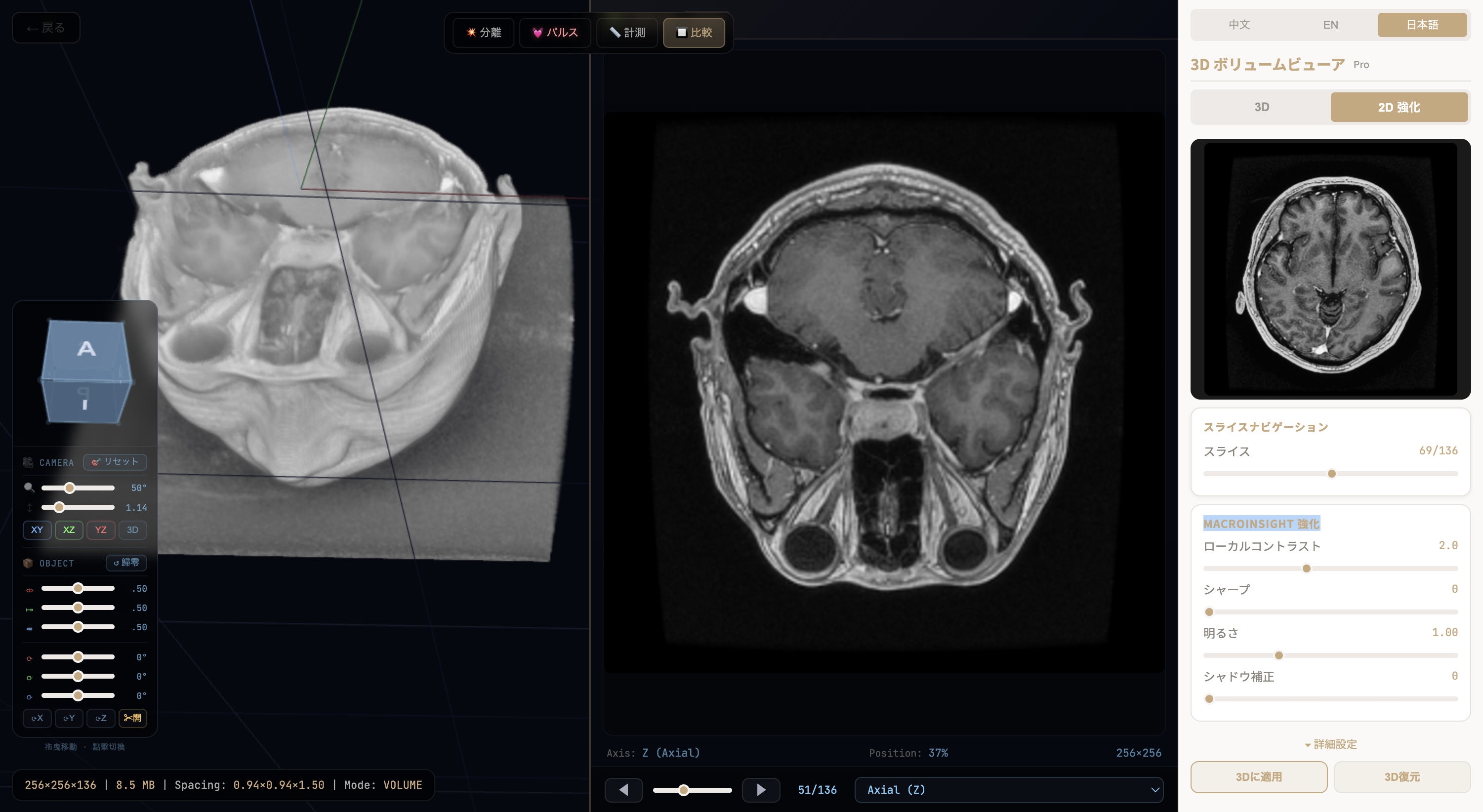Adjust the red X position slider
1483x812 pixels.
click(78, 588)
